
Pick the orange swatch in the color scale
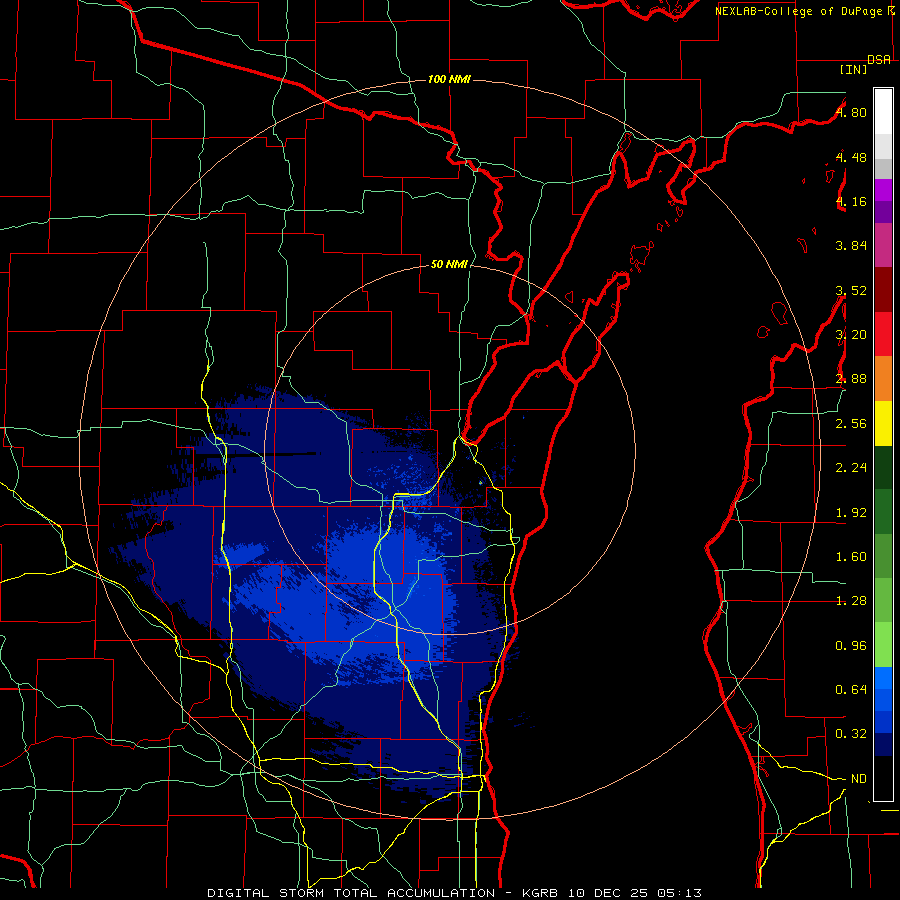[883, 379]
